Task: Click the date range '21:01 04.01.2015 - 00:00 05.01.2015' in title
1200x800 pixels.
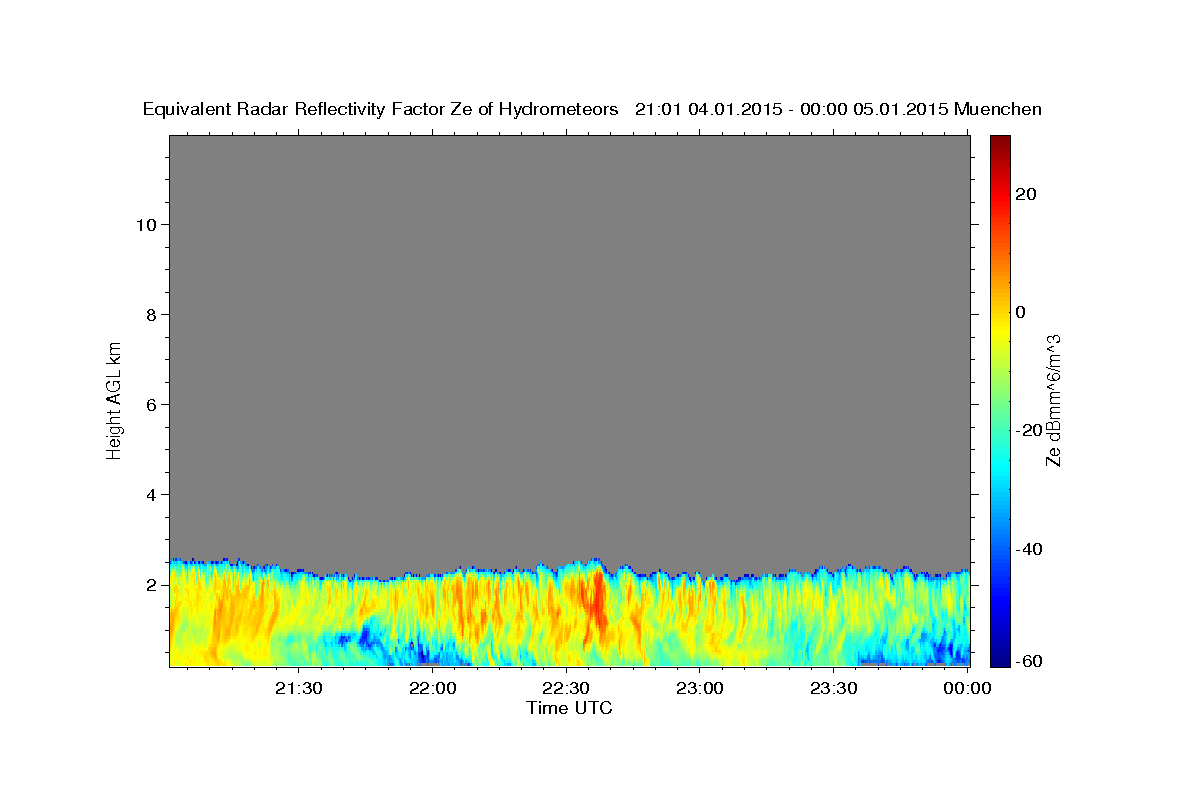Action: [x=792, y=109]
